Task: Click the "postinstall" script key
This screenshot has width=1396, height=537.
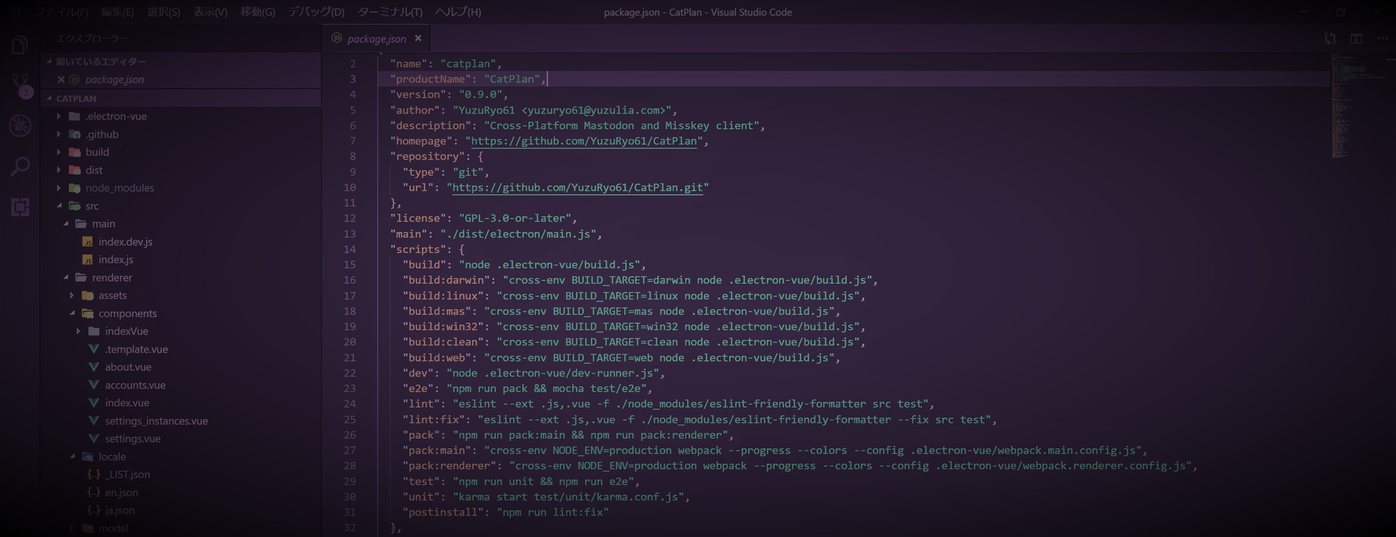Action: [x=443, y=512]
